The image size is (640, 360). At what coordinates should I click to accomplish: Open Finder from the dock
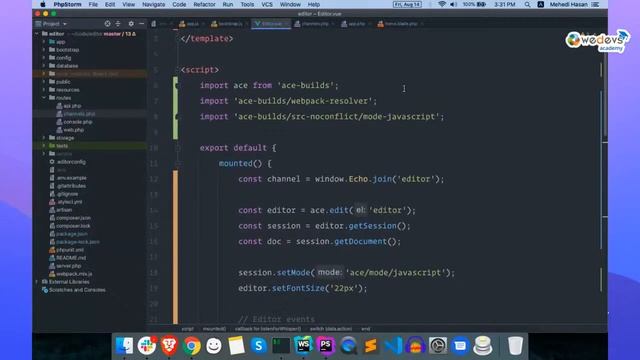tap(124, 346)
